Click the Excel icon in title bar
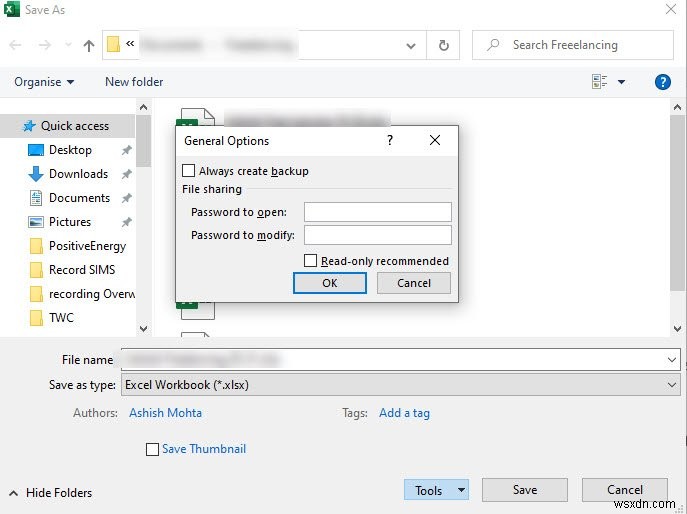Screen dimensions: 687x514 (11, 9)
